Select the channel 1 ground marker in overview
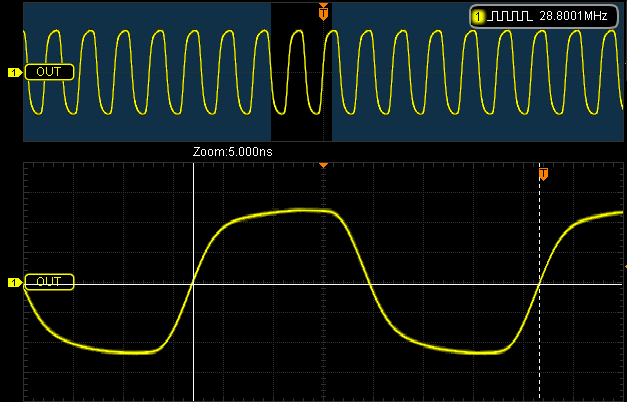The image size is (627, 402). 14,72
